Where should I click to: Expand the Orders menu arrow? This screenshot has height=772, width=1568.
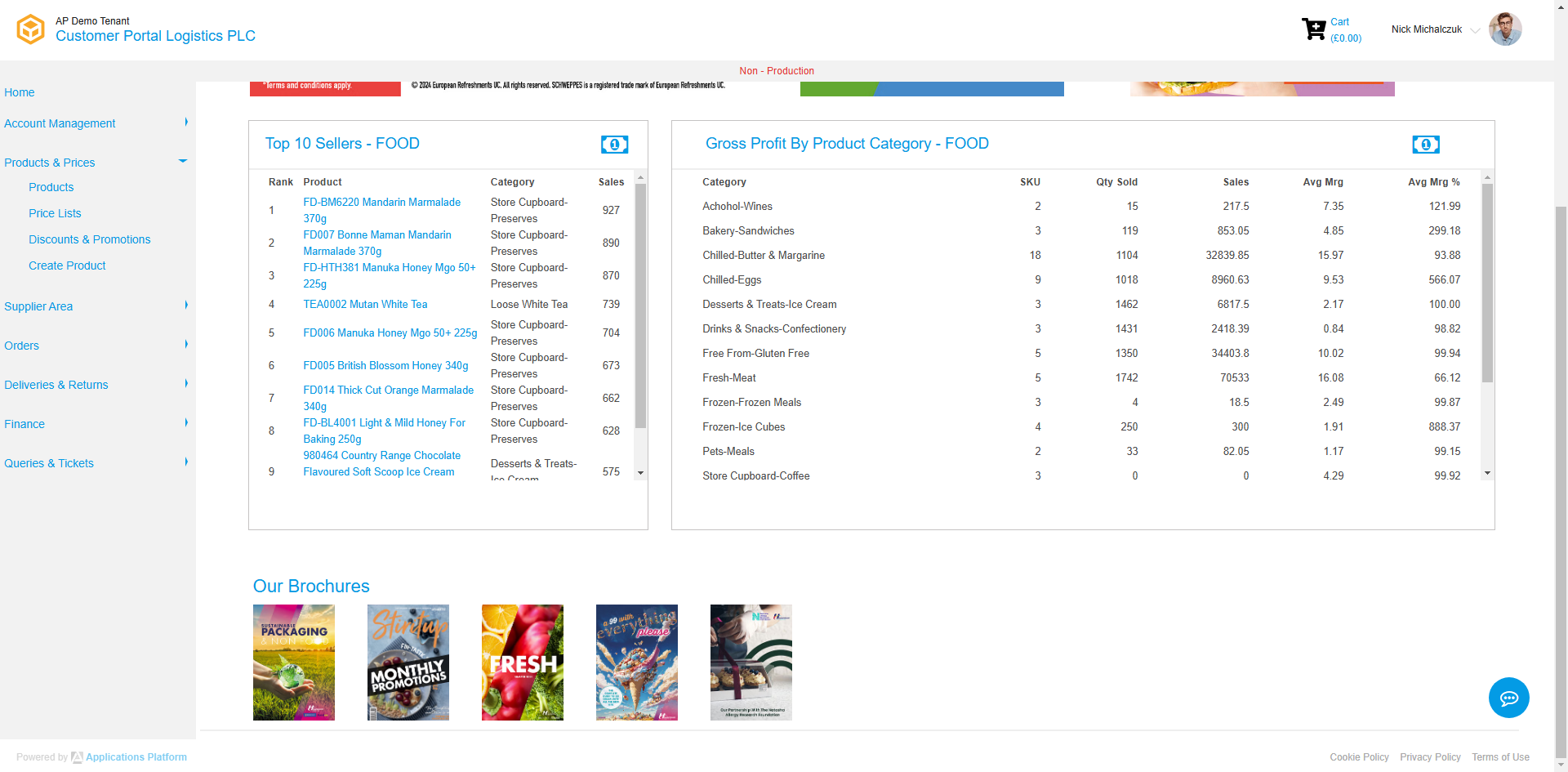pyautogui.click(x=186, y=344)
